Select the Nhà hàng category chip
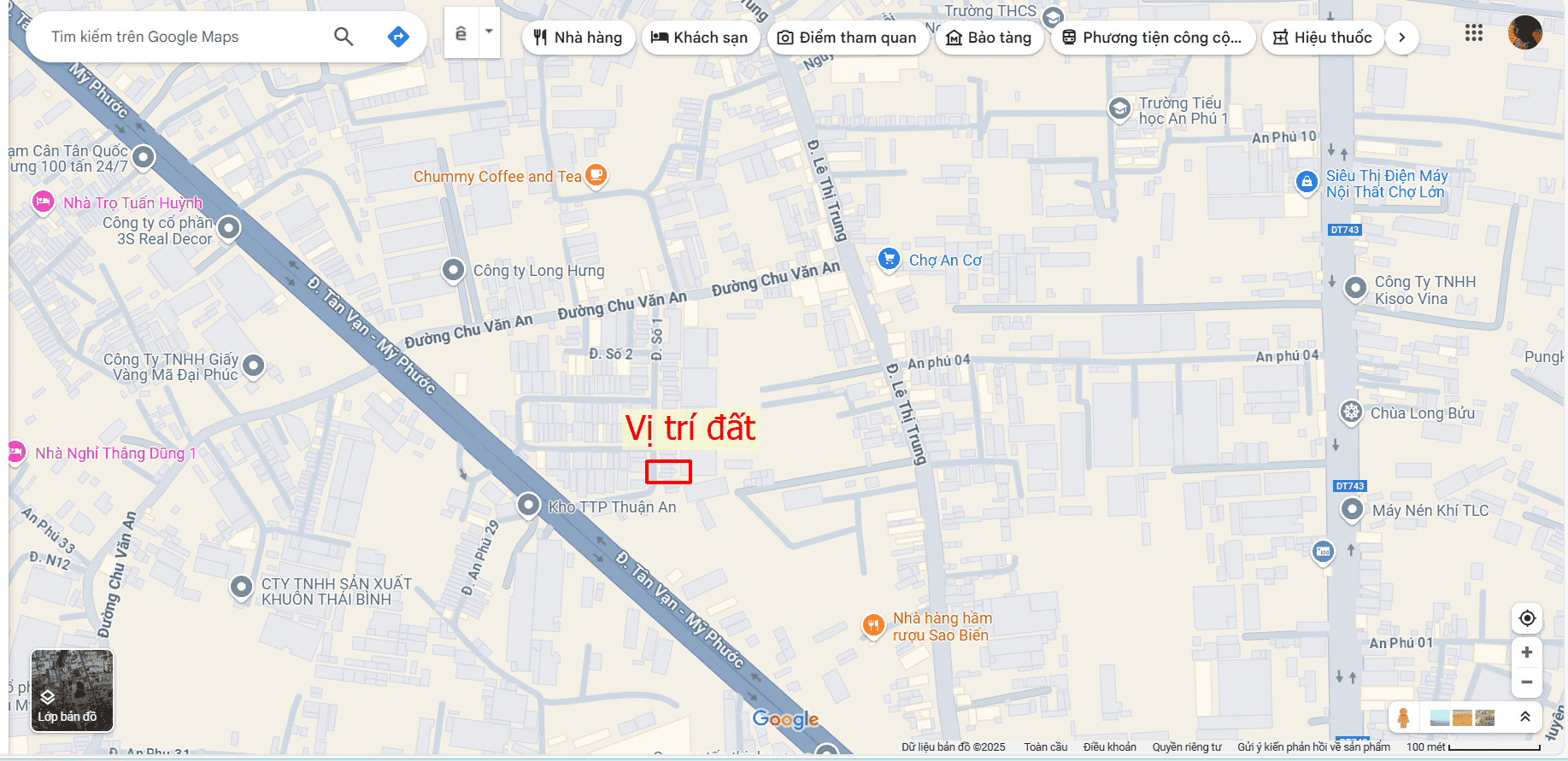1568x761 pixels. click(x=578, y=38)
